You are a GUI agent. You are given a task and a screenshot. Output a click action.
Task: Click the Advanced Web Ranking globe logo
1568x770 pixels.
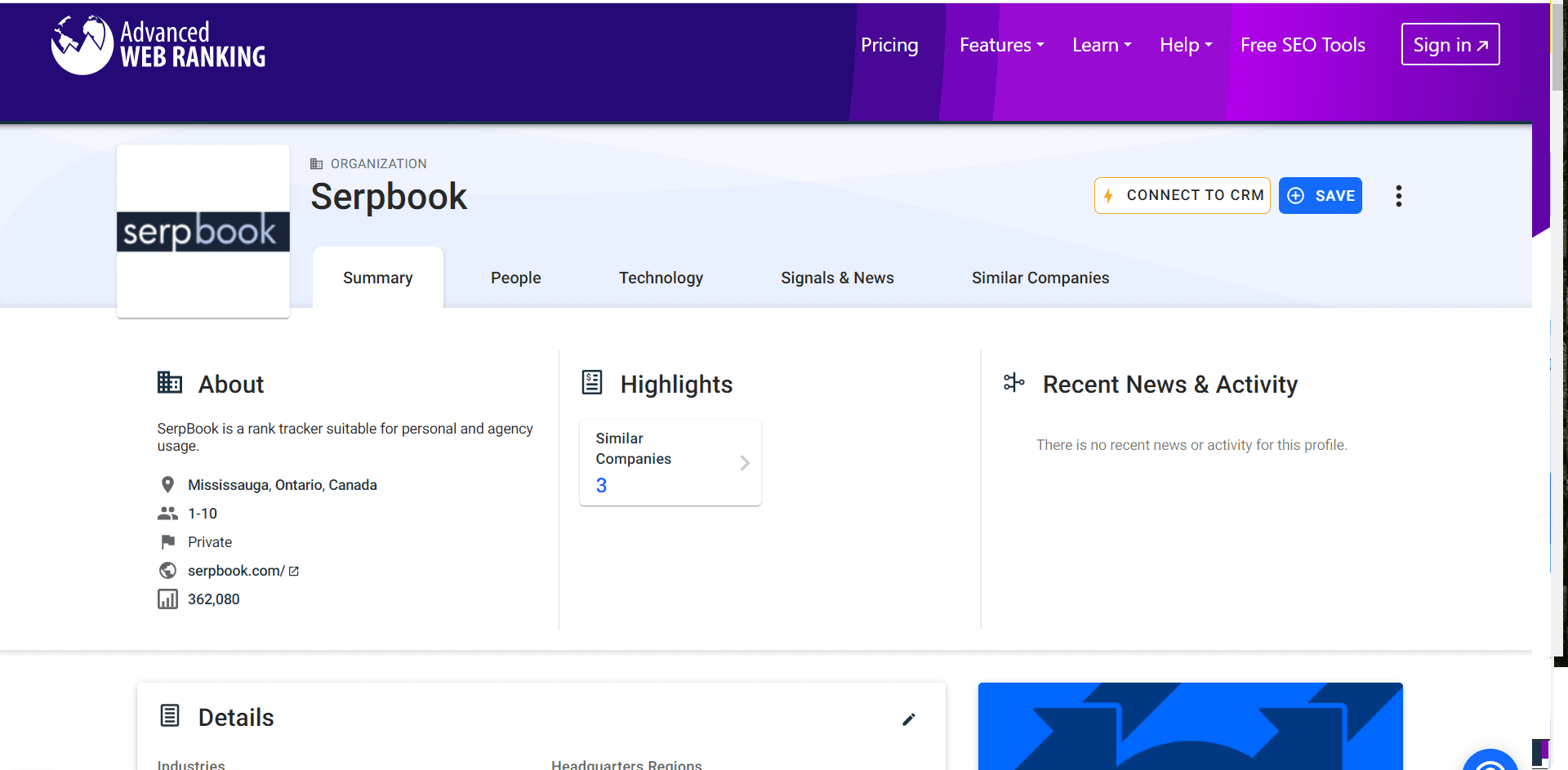(x=82, y=45)
